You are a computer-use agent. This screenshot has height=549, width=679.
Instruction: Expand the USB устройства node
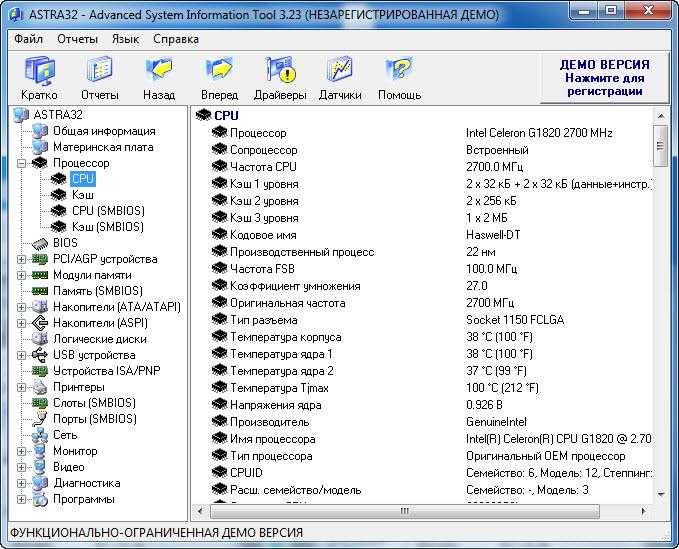(21, 355)
